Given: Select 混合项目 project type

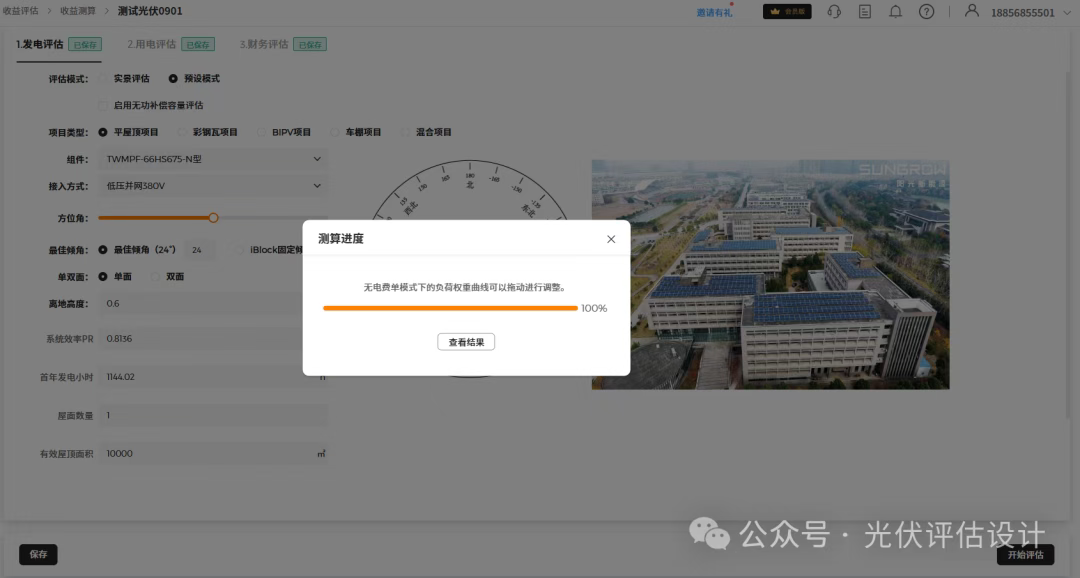Looking at the screenshot, I should [x=406, y=132].
